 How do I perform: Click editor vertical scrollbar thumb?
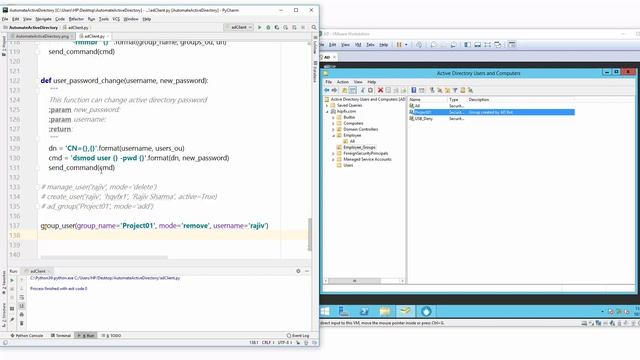tap(310, 234)
